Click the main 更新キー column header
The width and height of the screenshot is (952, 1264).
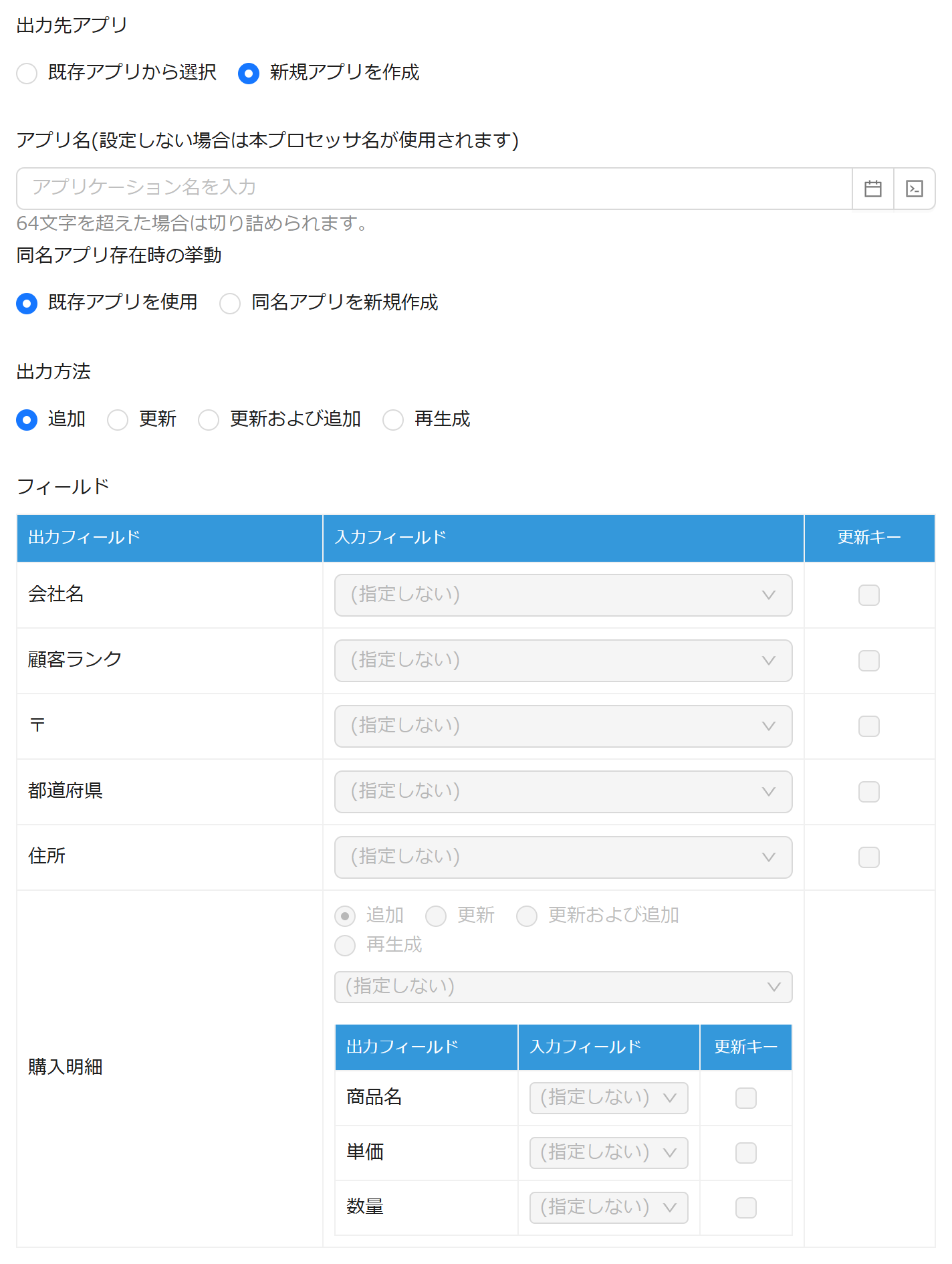point(870,538)
